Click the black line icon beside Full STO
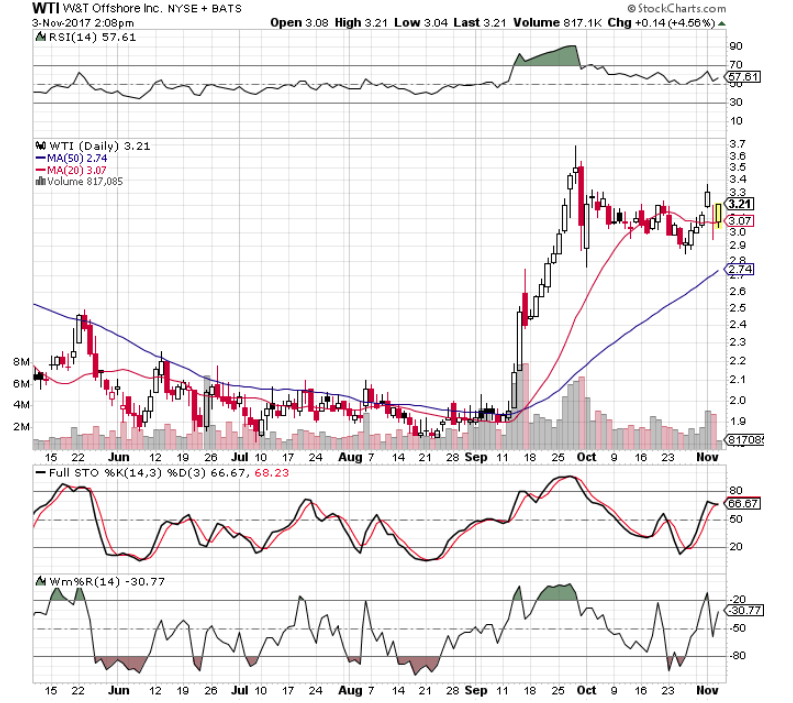The width and height of the screenshot is (793, 703). pos(39,471)
